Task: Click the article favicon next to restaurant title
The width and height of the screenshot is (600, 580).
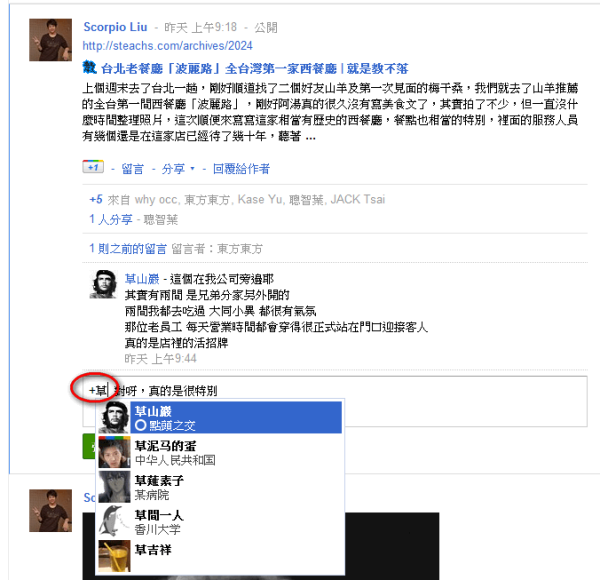Action: click(x=89, y=68)
